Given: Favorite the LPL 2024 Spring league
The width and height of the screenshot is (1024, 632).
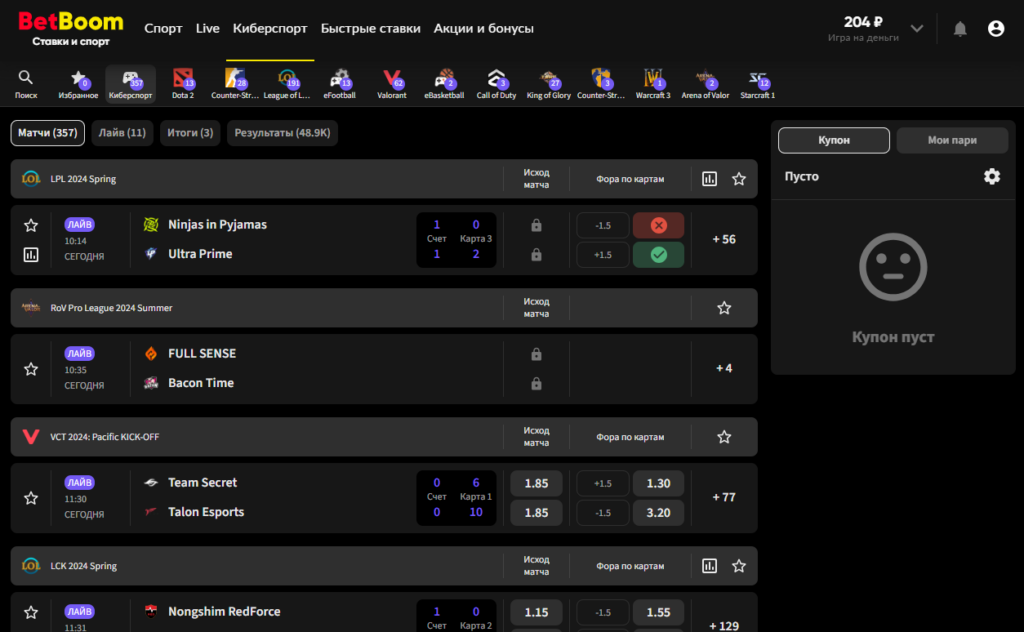Looking at the screenshot, I should click(739, 179).
